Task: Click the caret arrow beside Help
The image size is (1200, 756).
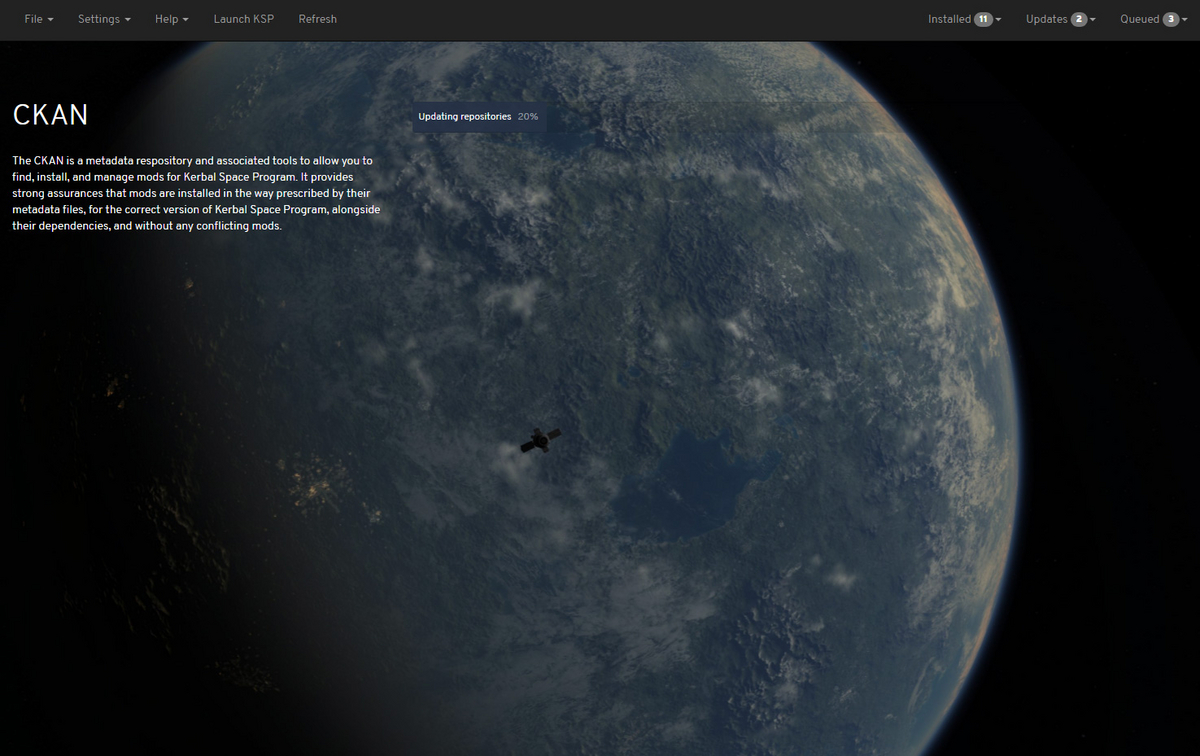Action: (187, 20)
